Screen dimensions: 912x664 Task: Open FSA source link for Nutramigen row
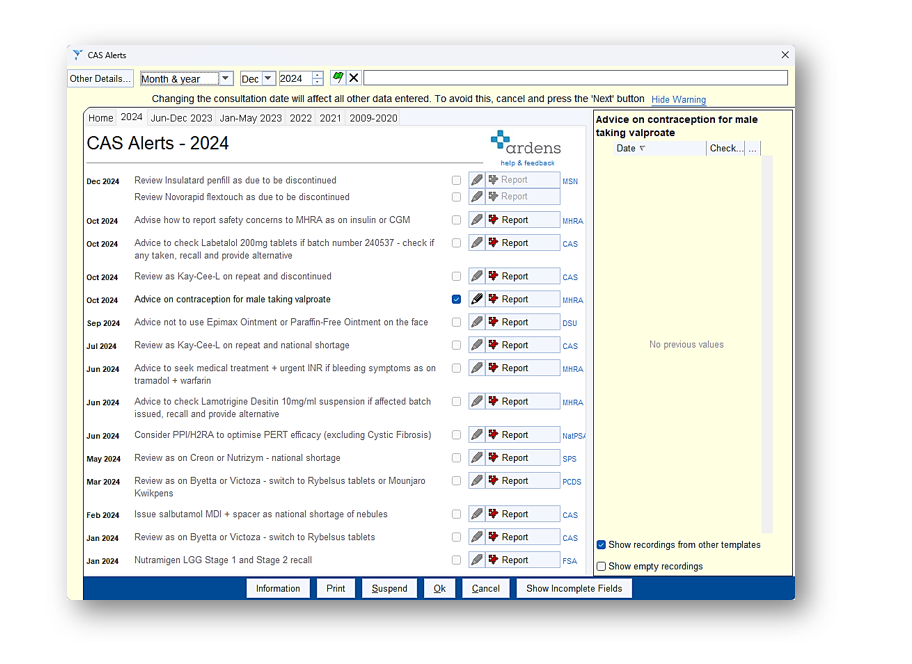point(569,561)
